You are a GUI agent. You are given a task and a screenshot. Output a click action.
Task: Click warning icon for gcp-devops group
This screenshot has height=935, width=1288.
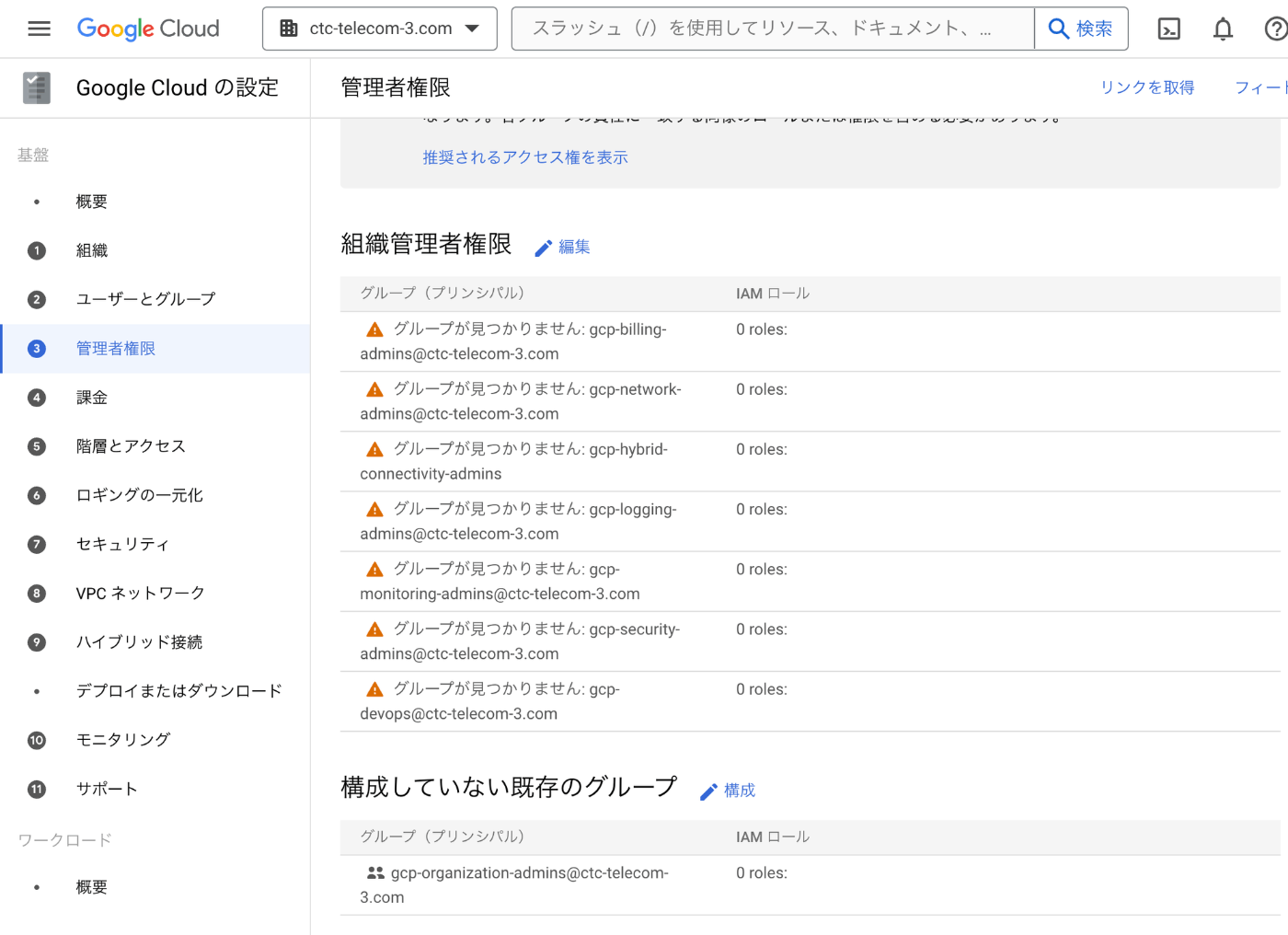coord(374,689)
